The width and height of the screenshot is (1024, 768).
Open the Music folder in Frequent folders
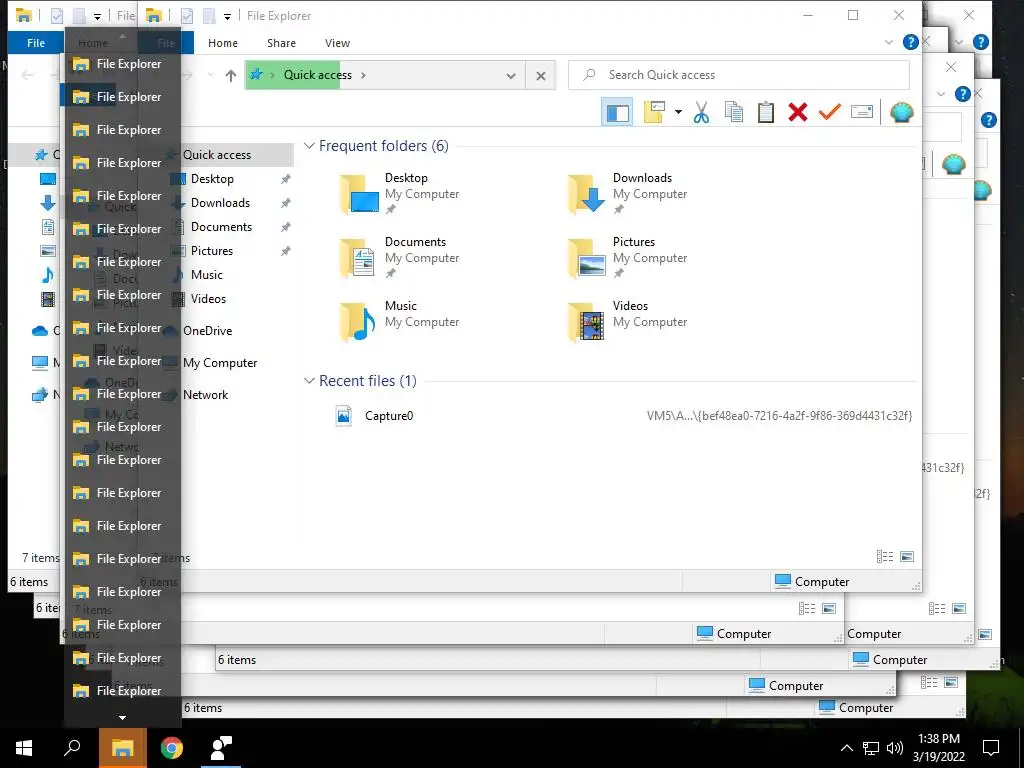tap(400, 321)
